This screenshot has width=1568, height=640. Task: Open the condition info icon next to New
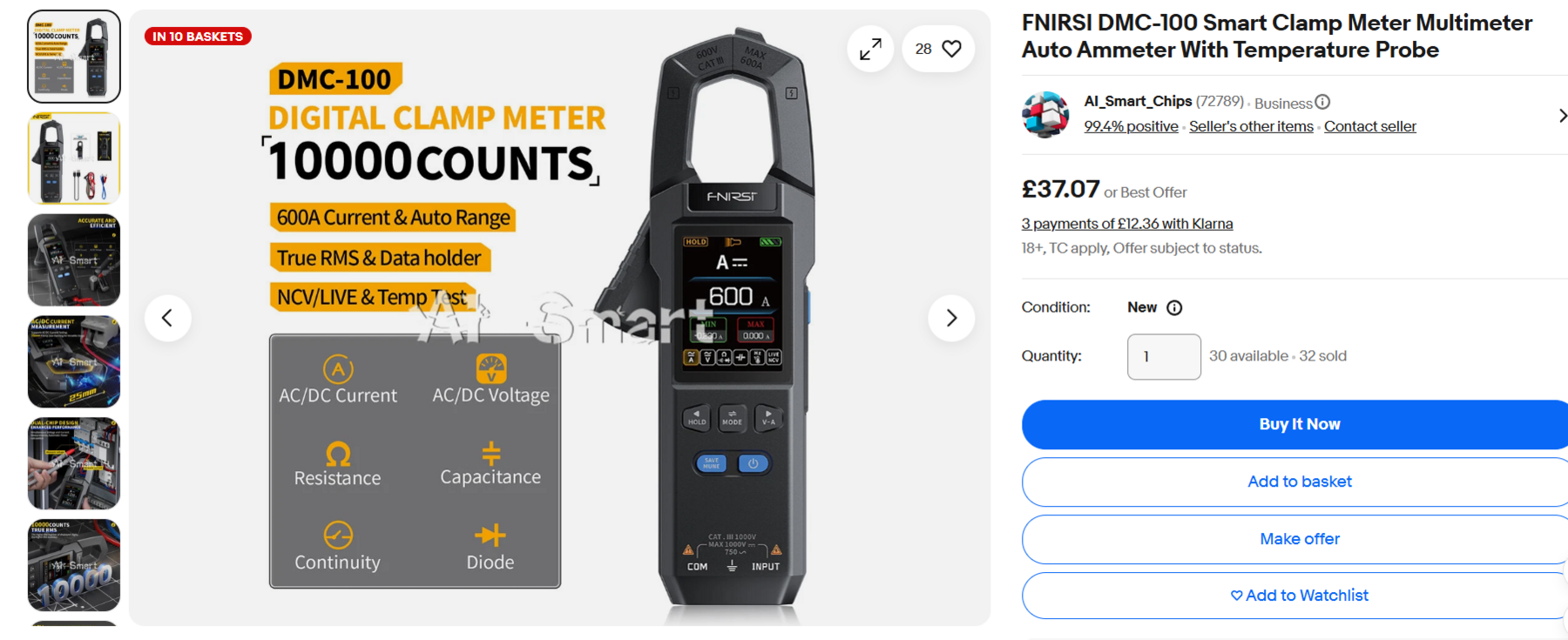click(1174, 307)
